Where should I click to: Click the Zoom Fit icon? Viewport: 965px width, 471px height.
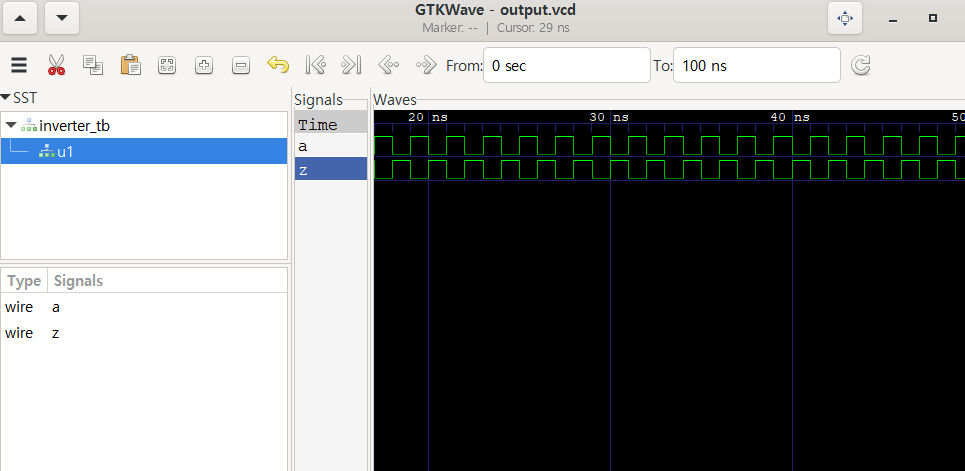(x=167, y=65)
